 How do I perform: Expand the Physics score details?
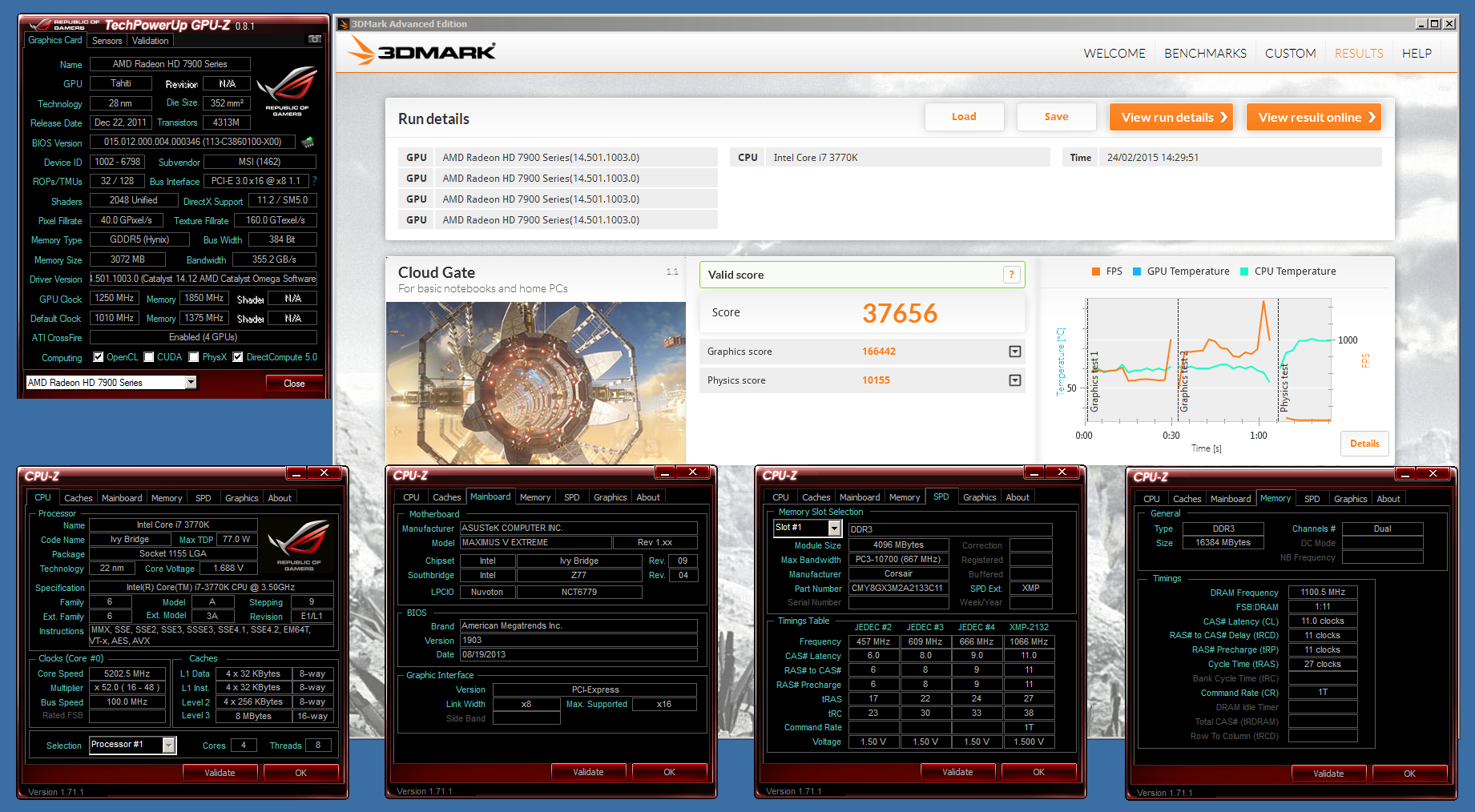click(1014, 380)
